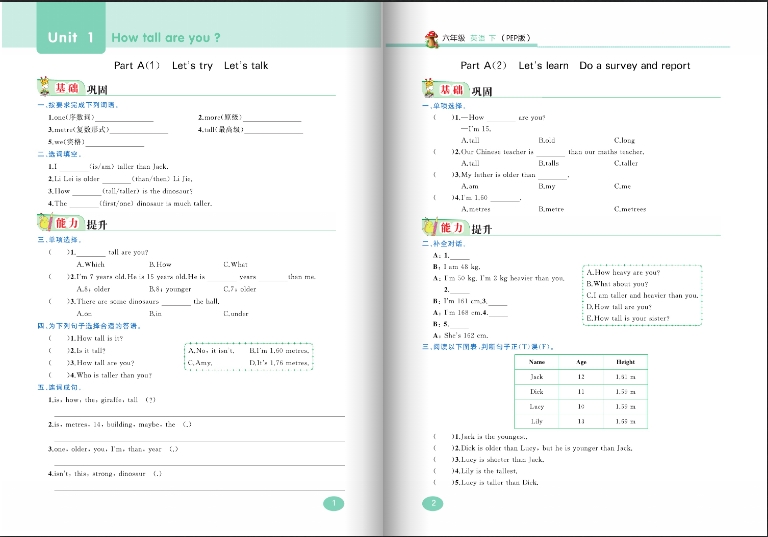Click statement '1.Jack is the youngest.'
This screenshot has width=768, height=537.
[489, 437]
